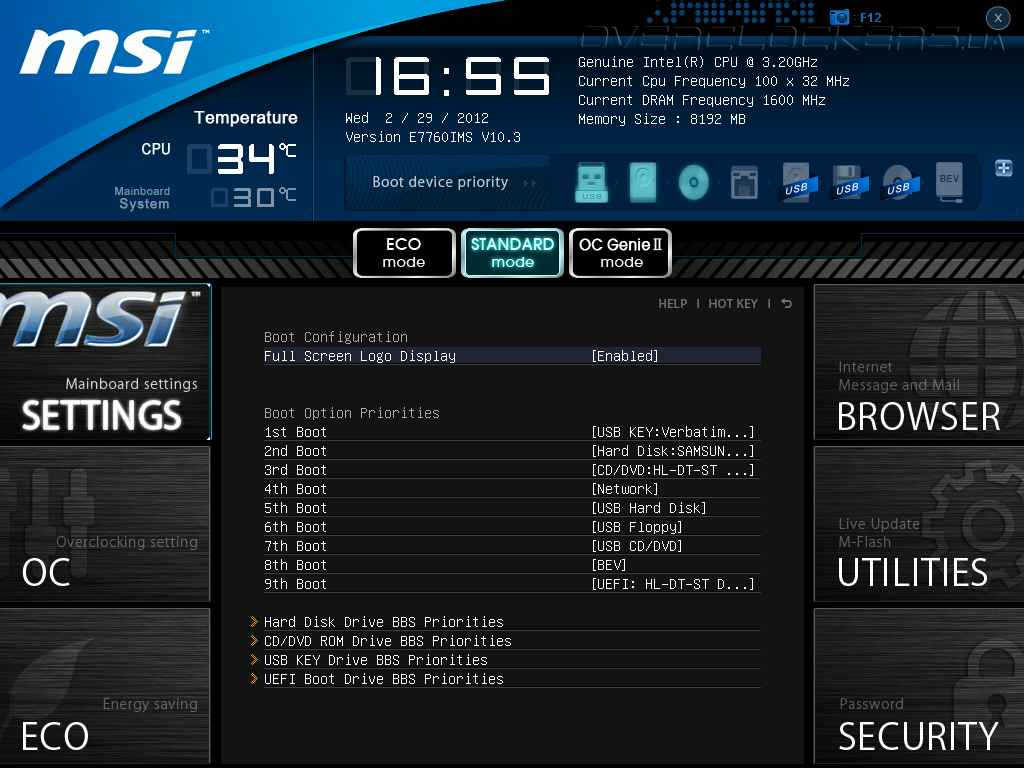The height and width of the screenshot is (768, 1024).
Task: Click the date Wed 2 / 29 / 2012
Action: (x=417, y=118)
